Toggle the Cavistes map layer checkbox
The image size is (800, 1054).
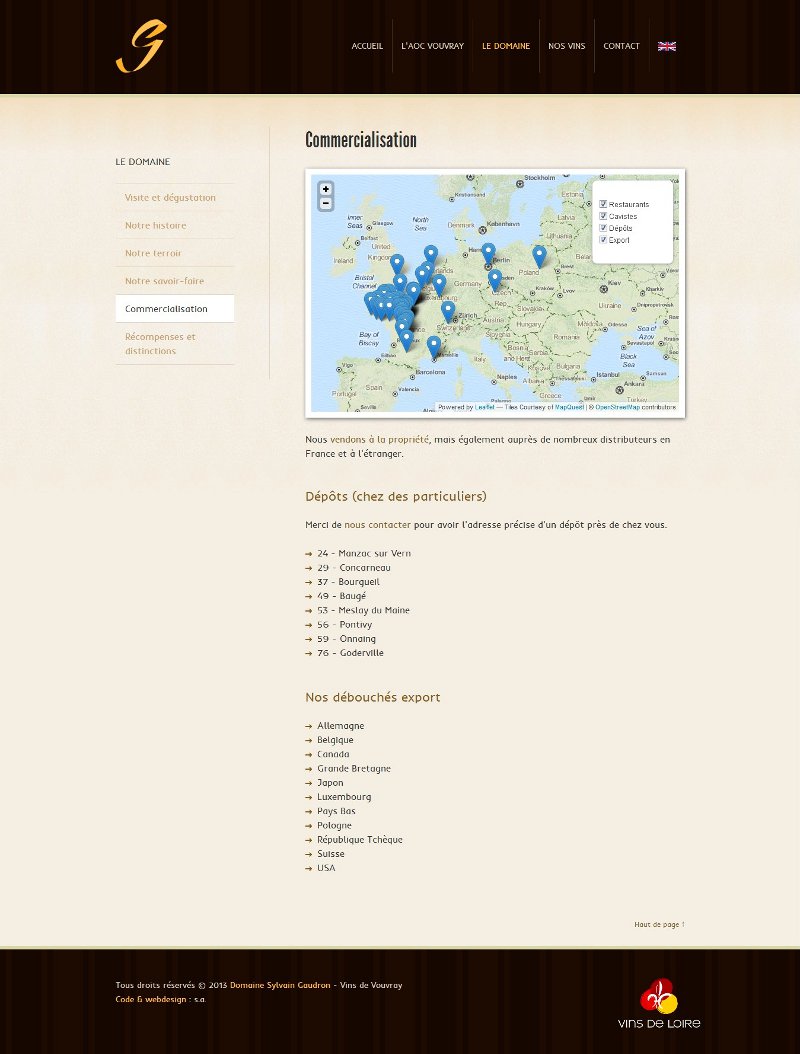[603, 216]
